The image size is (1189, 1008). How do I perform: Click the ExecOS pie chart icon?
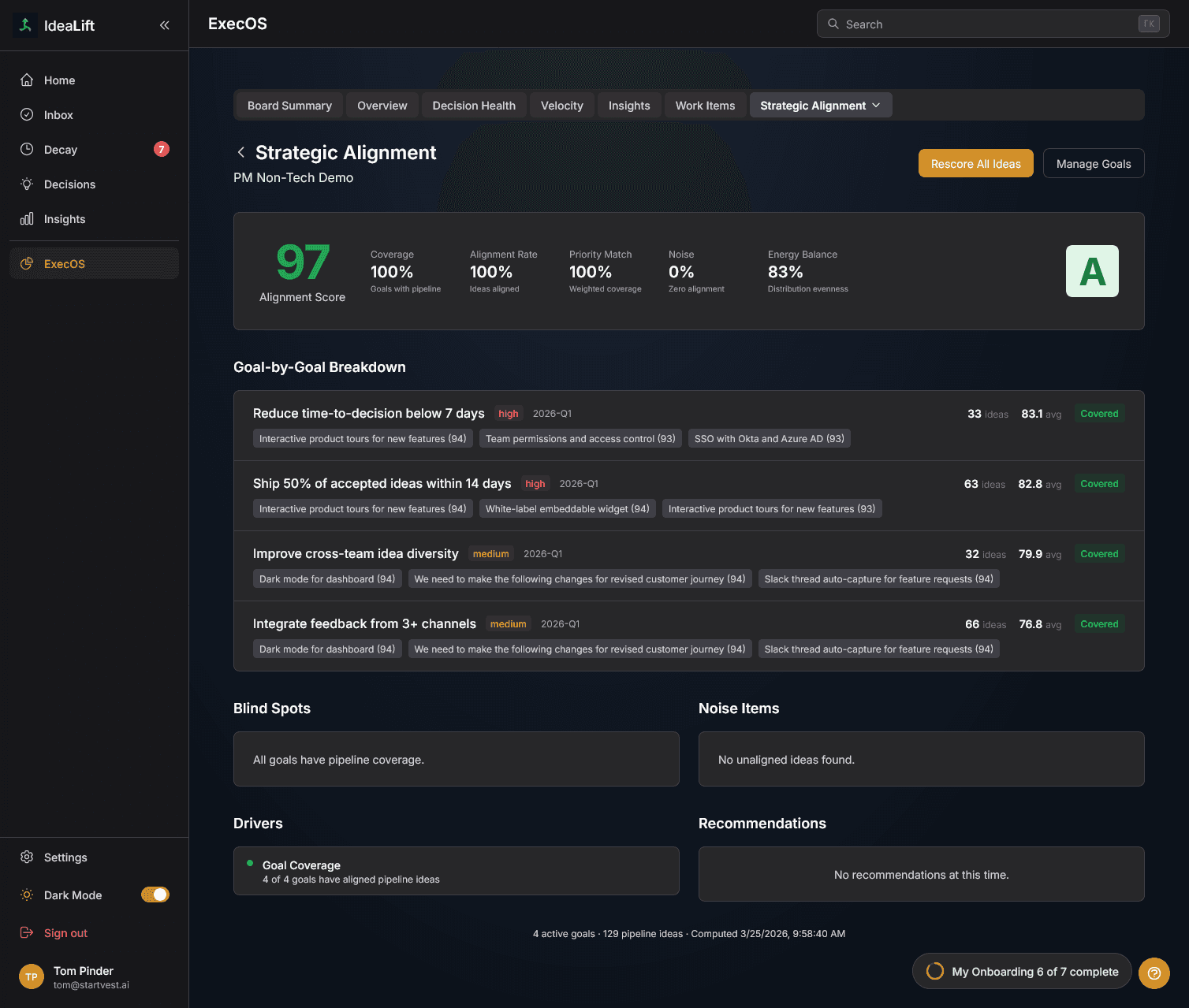pos(27,264)
